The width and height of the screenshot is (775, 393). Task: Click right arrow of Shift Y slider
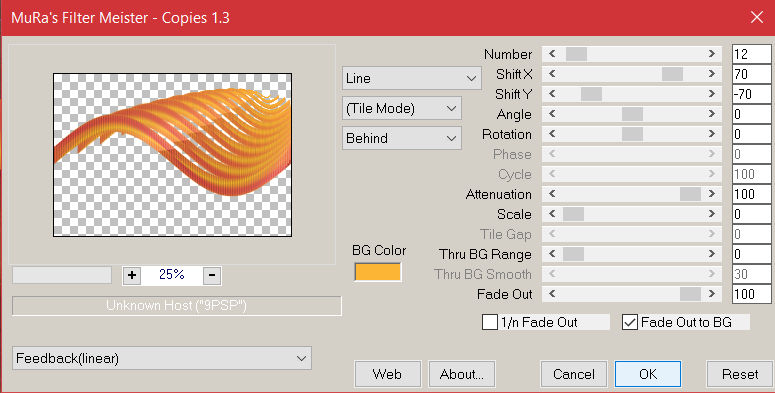click(712, 94)
